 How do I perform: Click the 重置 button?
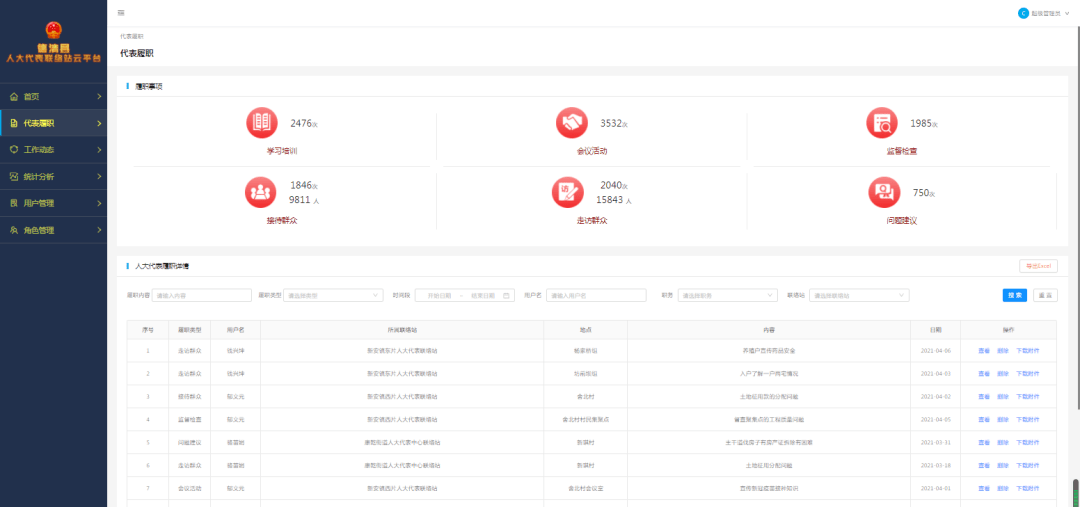point(1046,295)
